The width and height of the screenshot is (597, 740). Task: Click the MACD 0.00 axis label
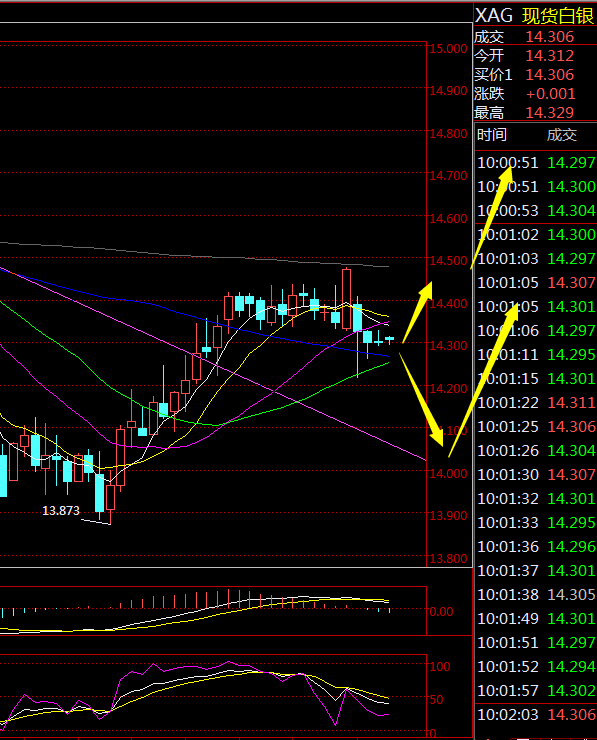(x=441, y=612)
